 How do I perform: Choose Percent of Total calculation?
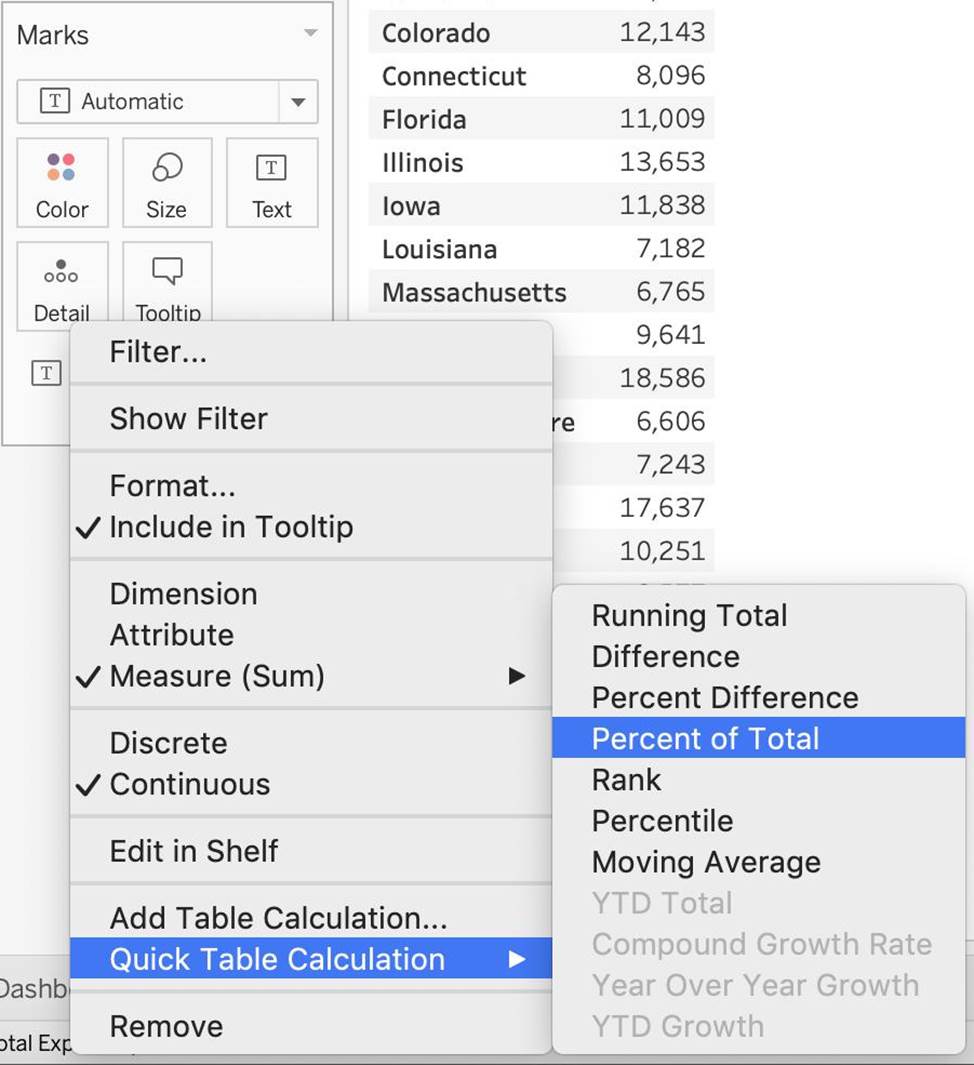point(705,739)
